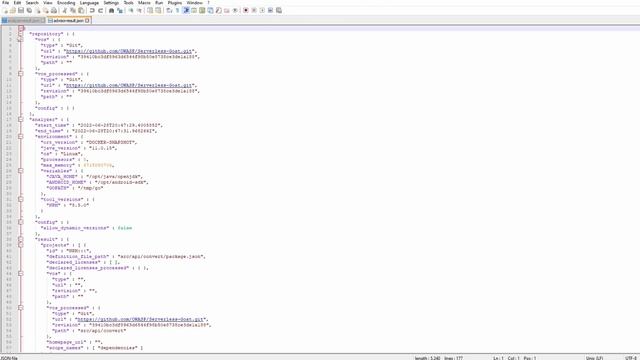Click the Save recorded macro icon
This screenshot has width=640, height=360.
[279, 10]
